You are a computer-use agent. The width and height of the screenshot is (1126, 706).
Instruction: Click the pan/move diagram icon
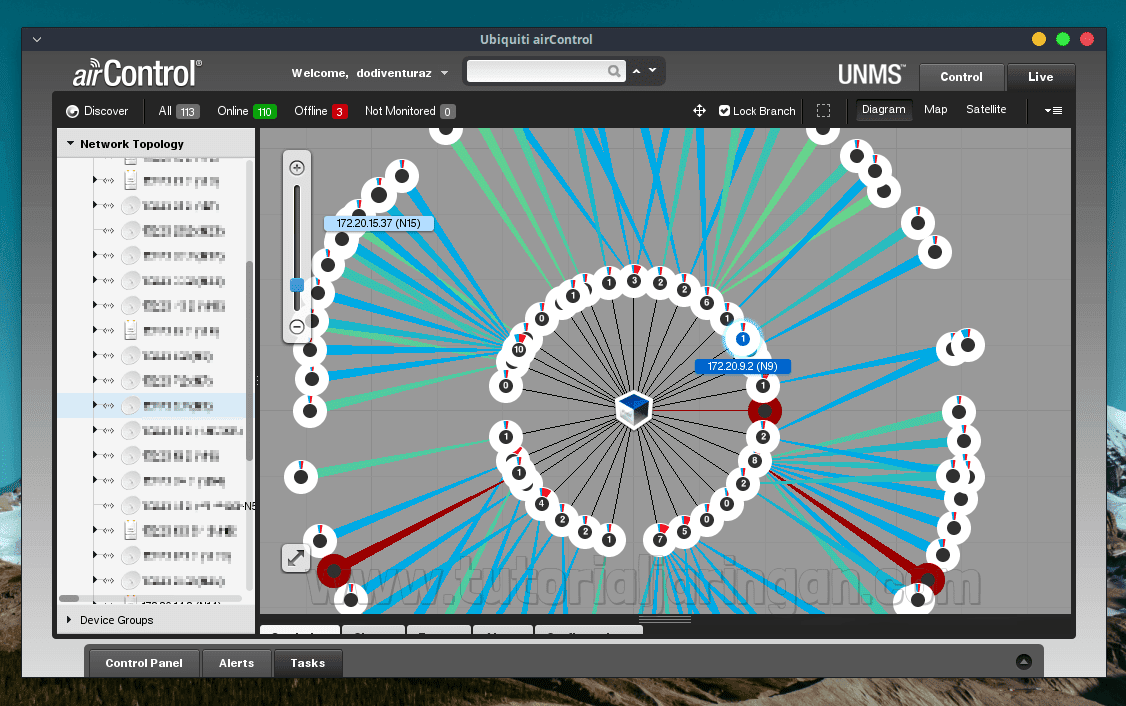(699, 111)
